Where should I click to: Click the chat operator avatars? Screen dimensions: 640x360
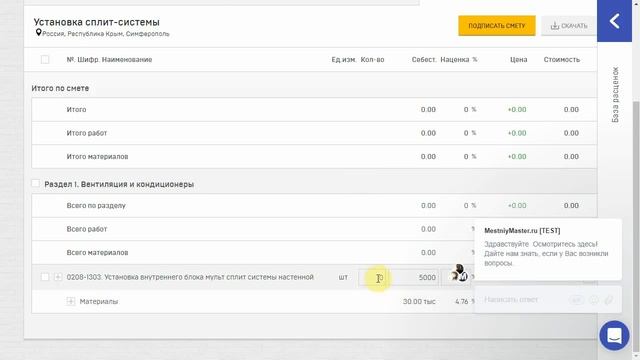click(459, 273)
